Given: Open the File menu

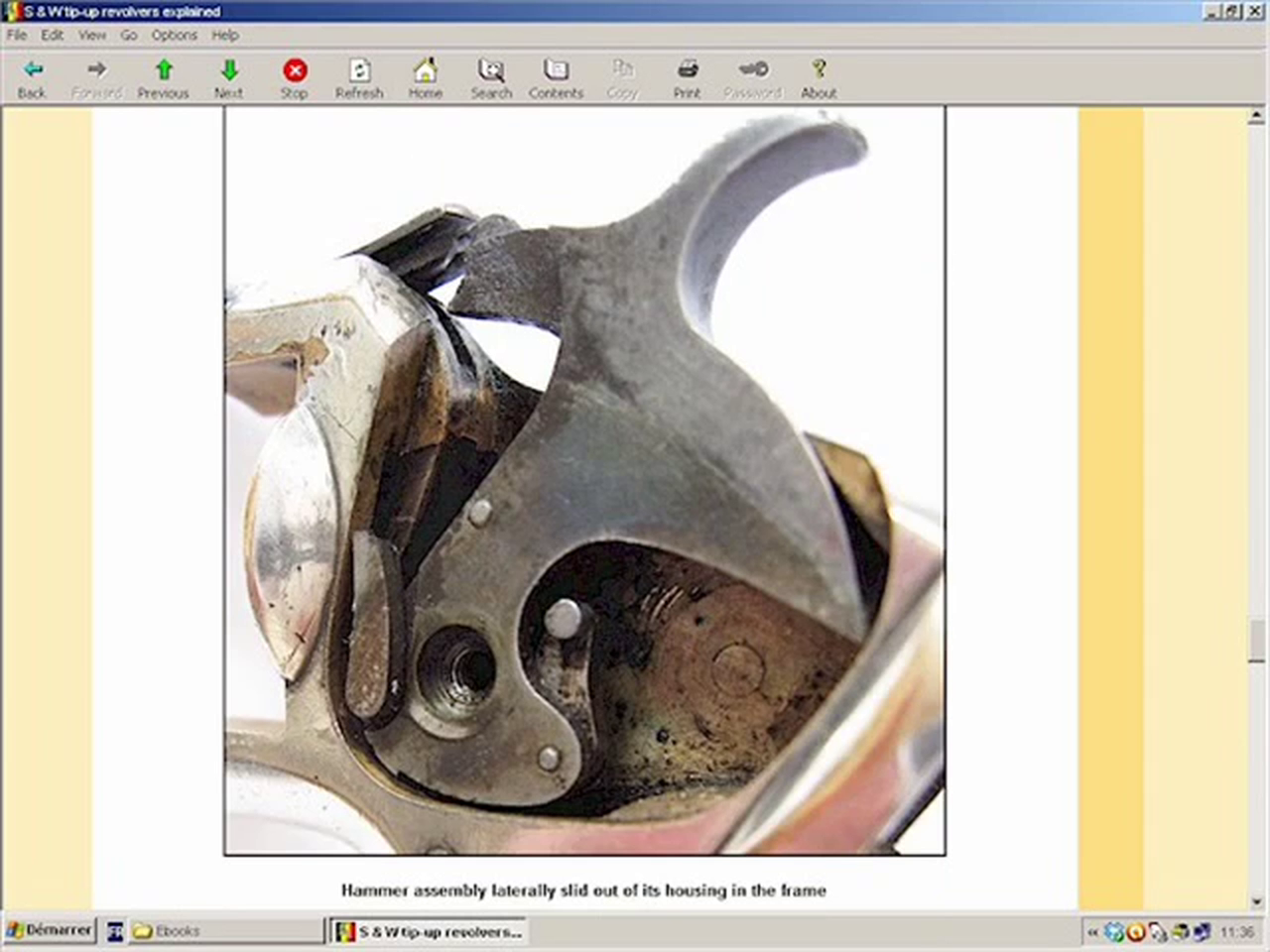Looking at the screenshot, I should pyautogui.click(x=17, y=35).
